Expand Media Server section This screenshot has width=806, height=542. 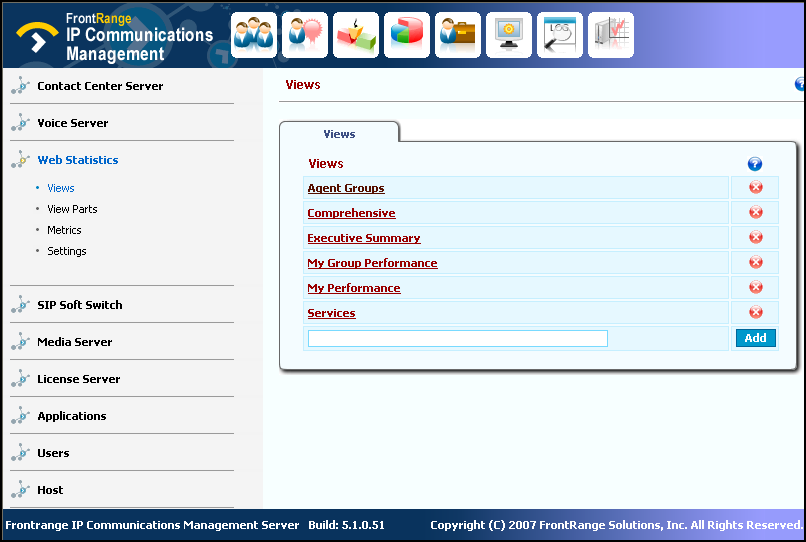pos(75,342)
